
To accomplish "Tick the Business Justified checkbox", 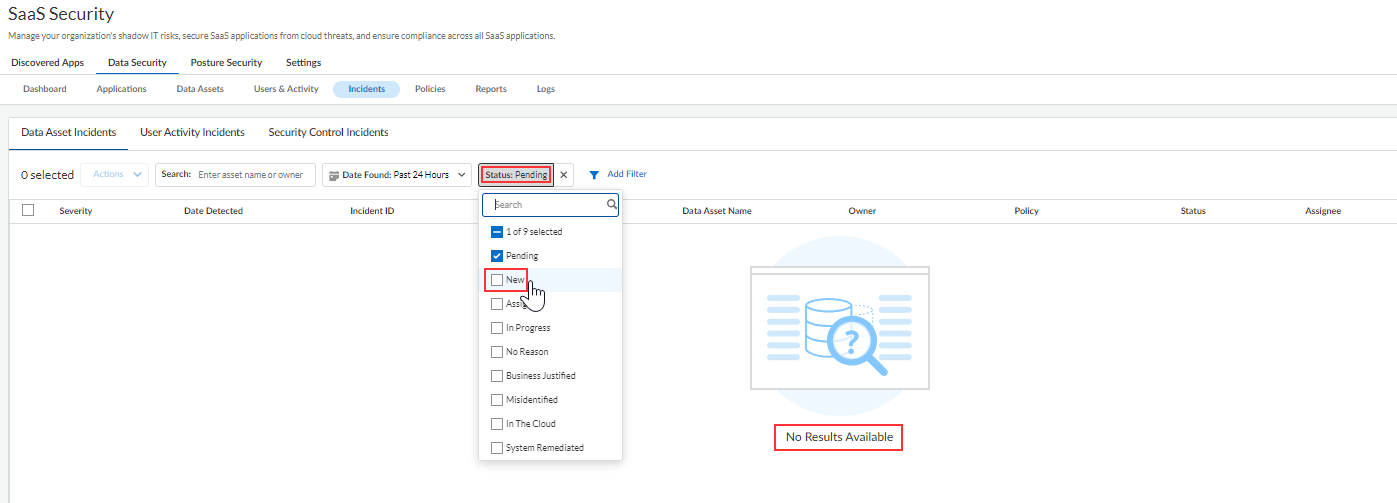I will click(x=497, y=376).
